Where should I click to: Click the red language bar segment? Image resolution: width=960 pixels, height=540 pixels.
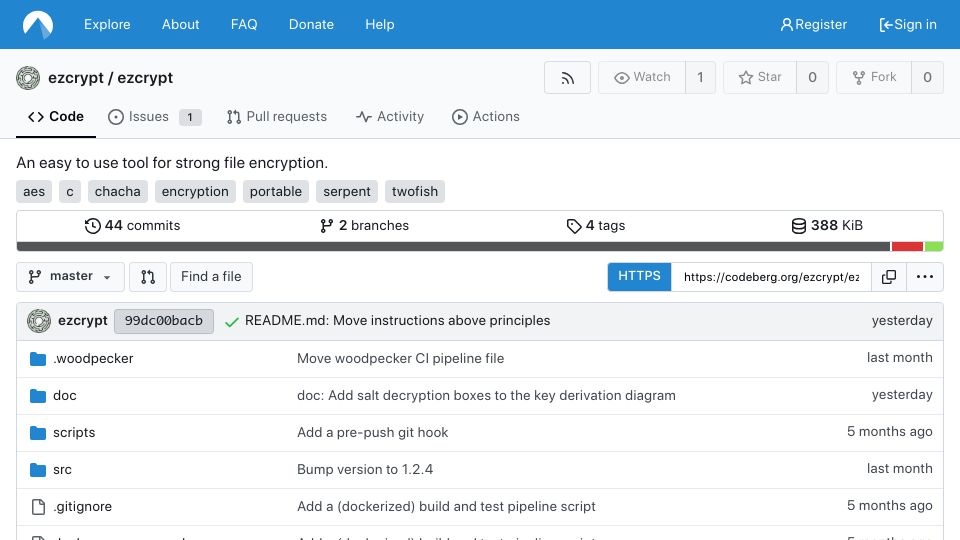click(x=907, y=247)
